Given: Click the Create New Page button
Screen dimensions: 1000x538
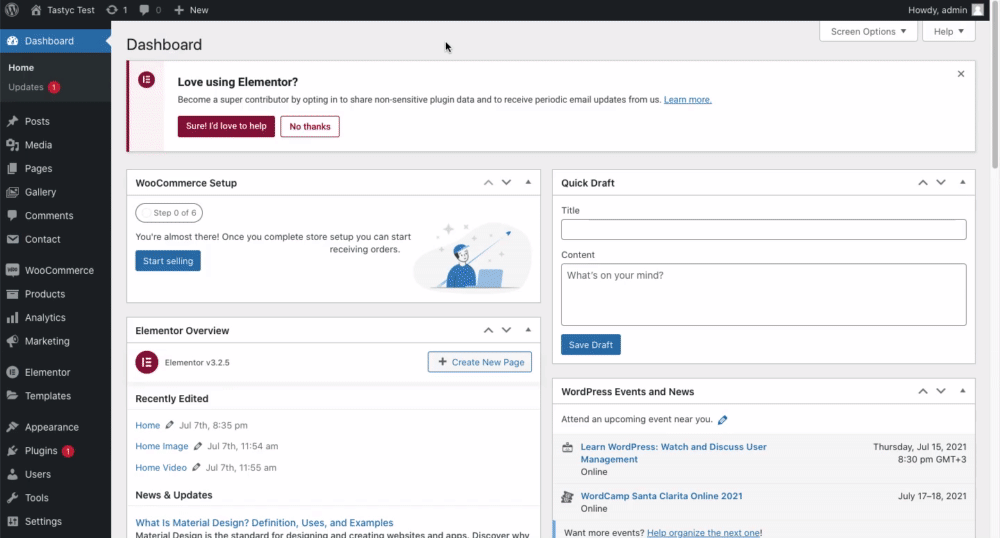Looking at the screenshot, I should click(480, 362).
